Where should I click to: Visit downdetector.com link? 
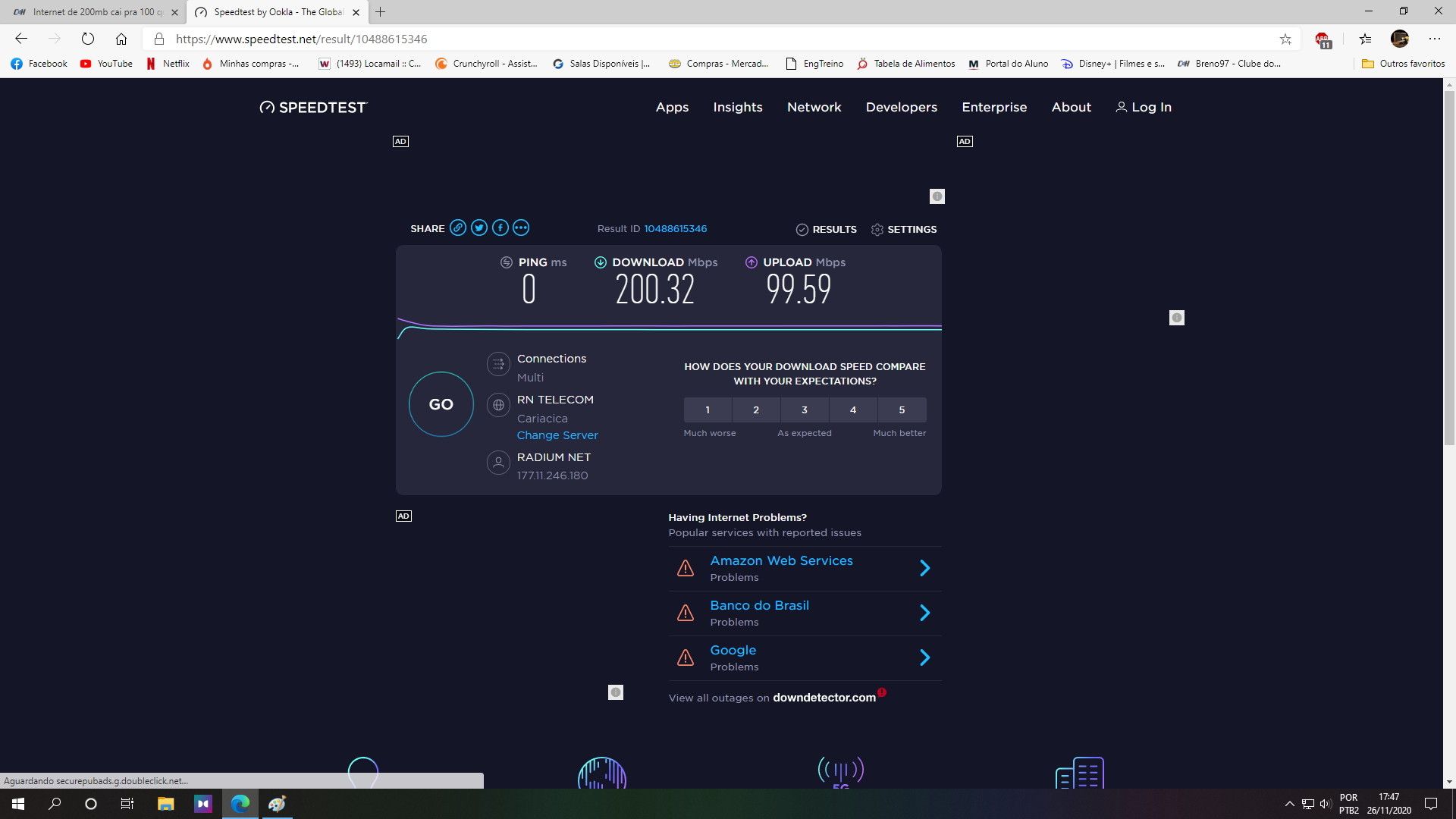pyautogui.click(x=824, y=698)
